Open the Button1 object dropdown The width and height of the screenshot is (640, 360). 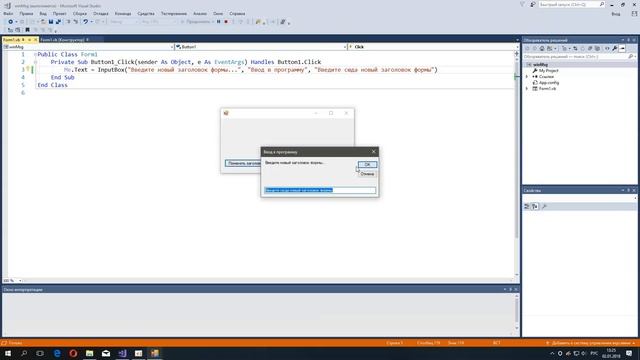point(261,47)
